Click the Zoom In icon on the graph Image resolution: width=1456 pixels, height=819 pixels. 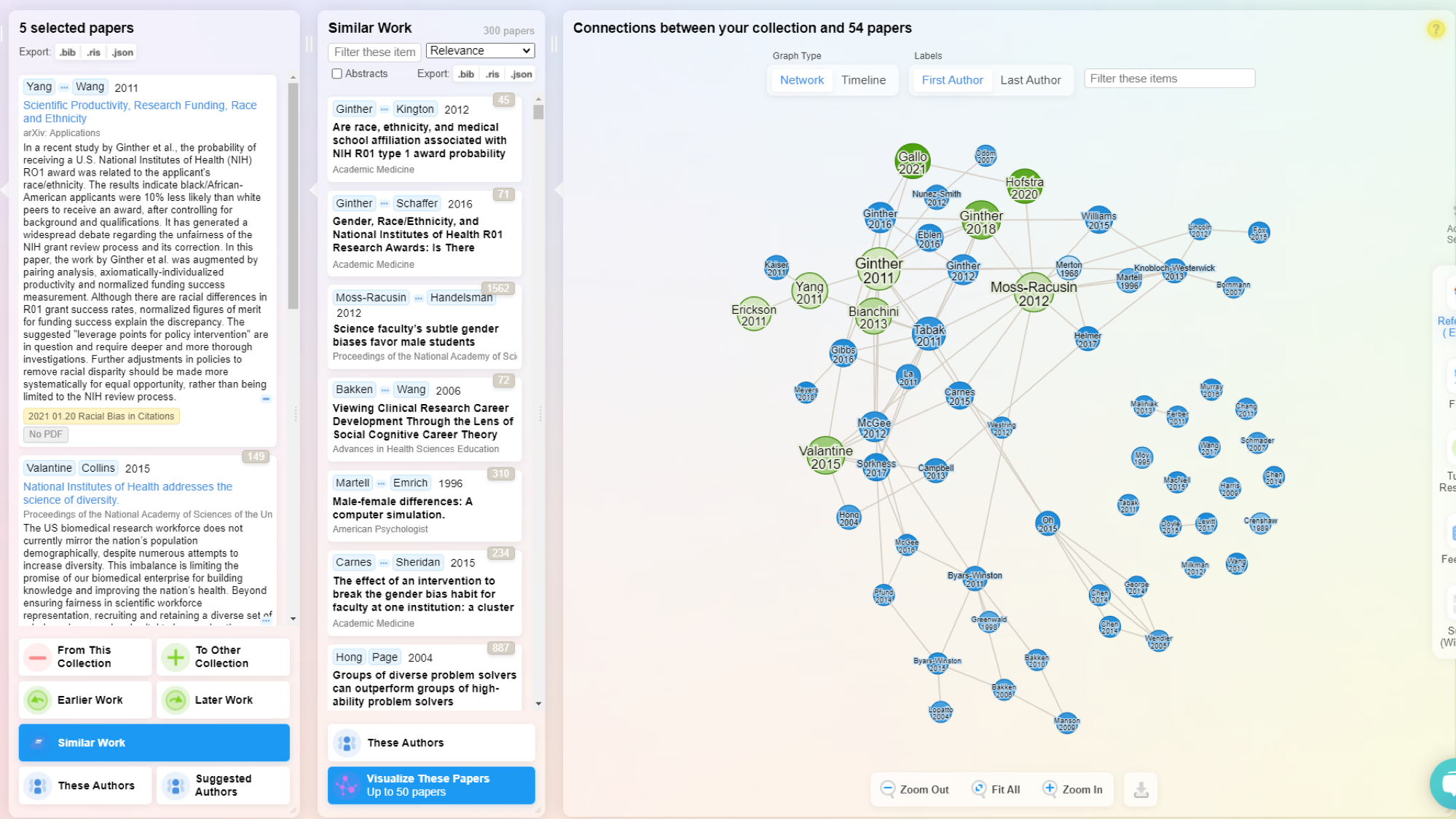click(1050, 789)
